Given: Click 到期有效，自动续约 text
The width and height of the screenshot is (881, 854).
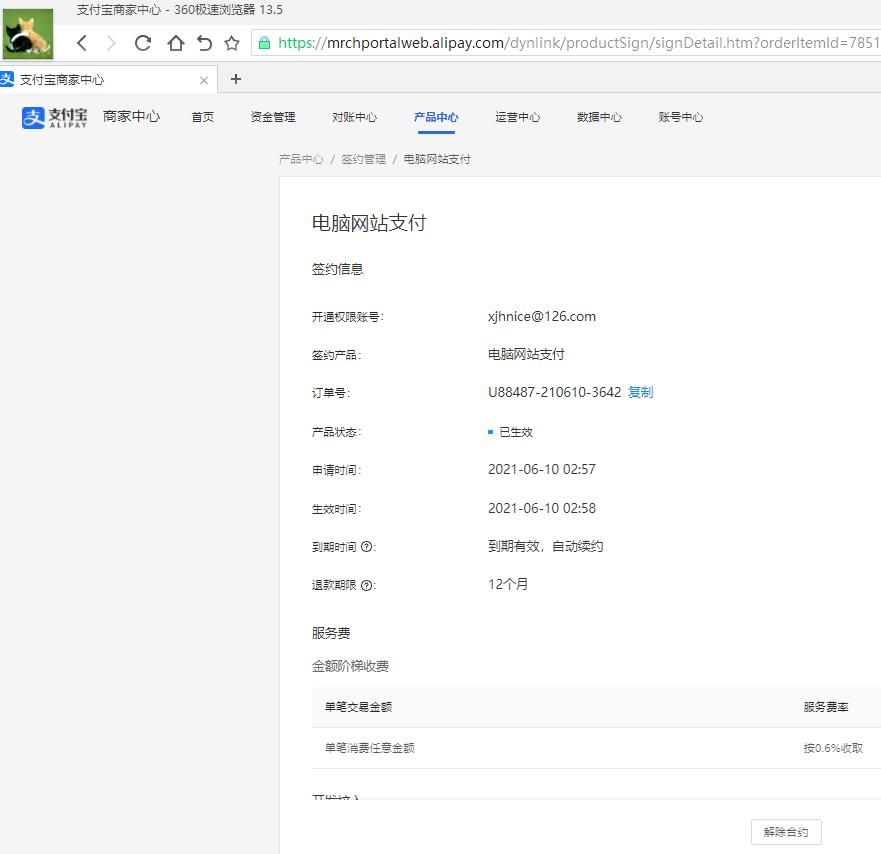Looking at the screenshot, I should coord(546,546).
